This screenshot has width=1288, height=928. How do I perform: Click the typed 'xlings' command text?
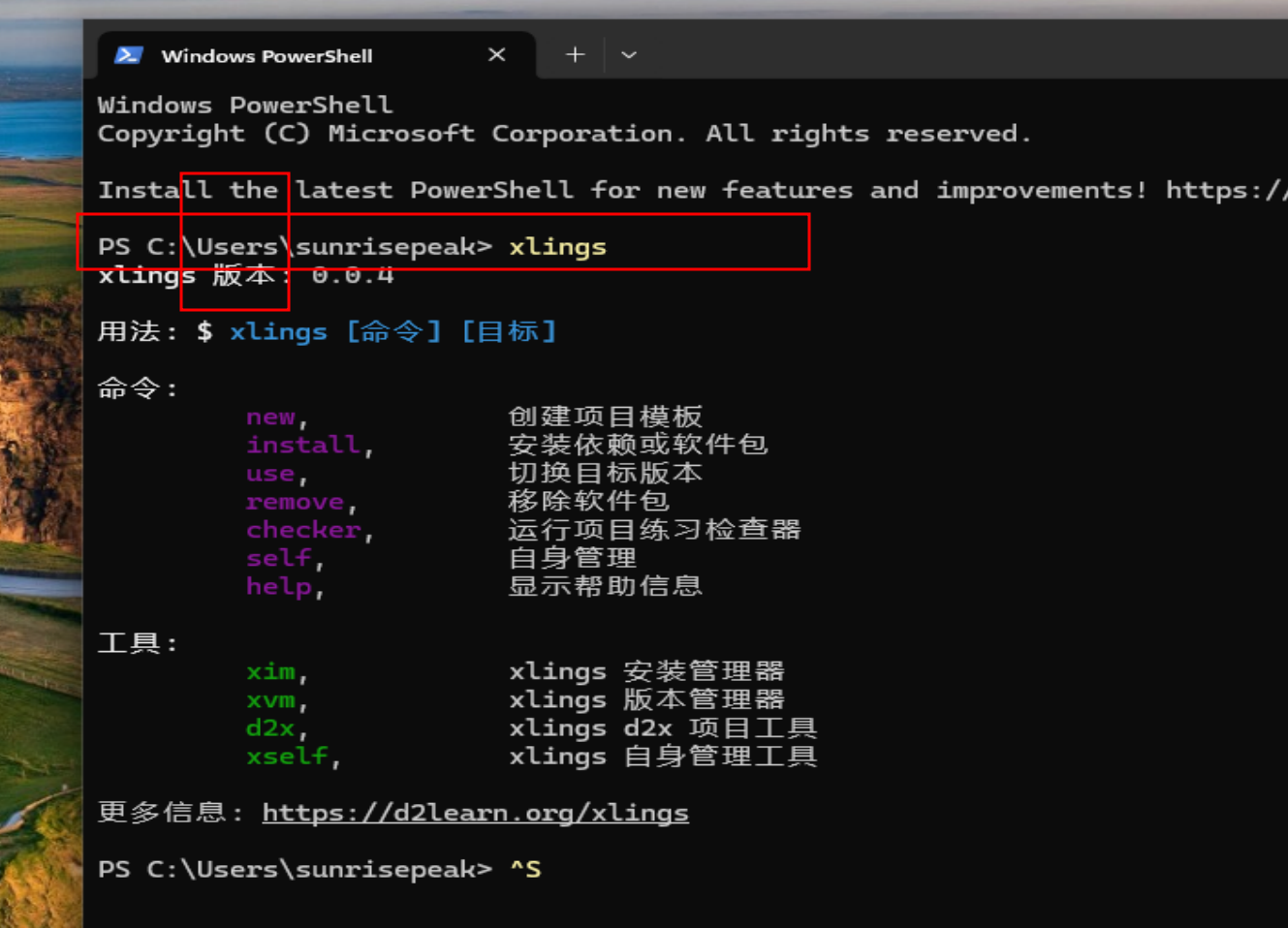[557, 247]
